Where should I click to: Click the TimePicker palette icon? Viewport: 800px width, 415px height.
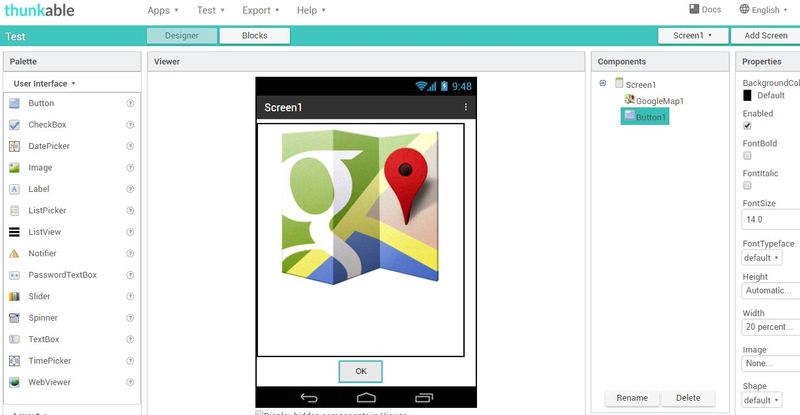tap(14, 361)
